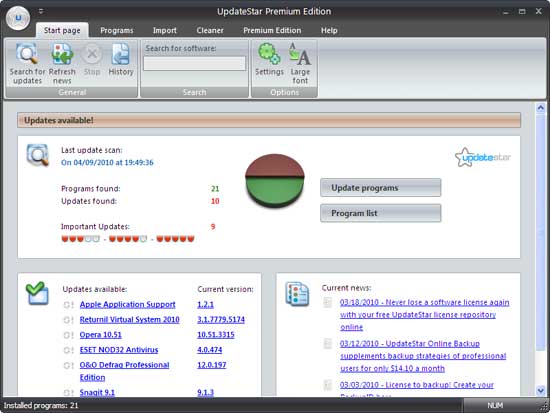Screen dimensions: 550x413
Task: Click the Installed programs: 21 status text
Action: pyautogui.click(x=41, y=405)
